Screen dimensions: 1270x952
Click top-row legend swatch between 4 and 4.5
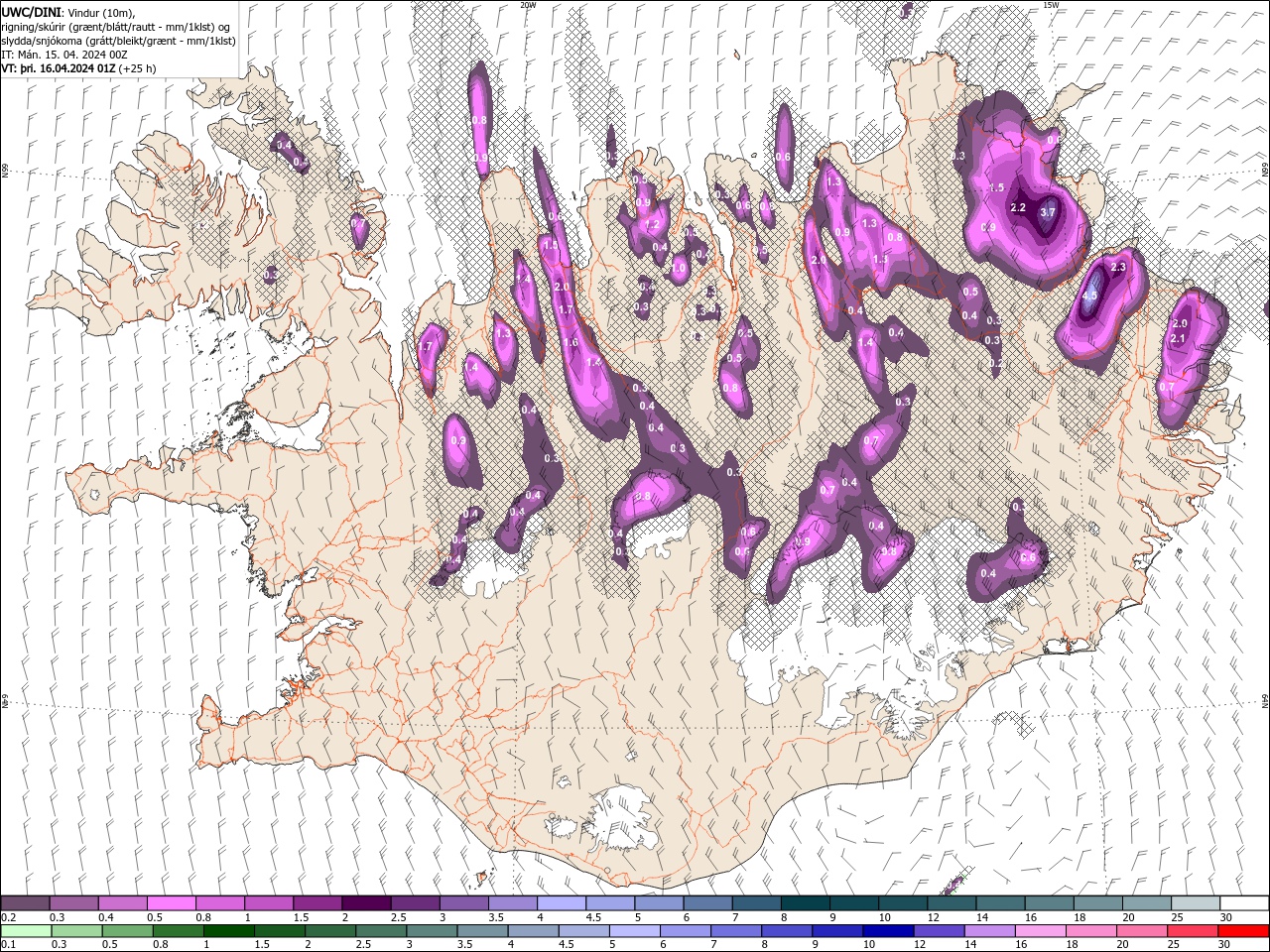tap(562, 902)
